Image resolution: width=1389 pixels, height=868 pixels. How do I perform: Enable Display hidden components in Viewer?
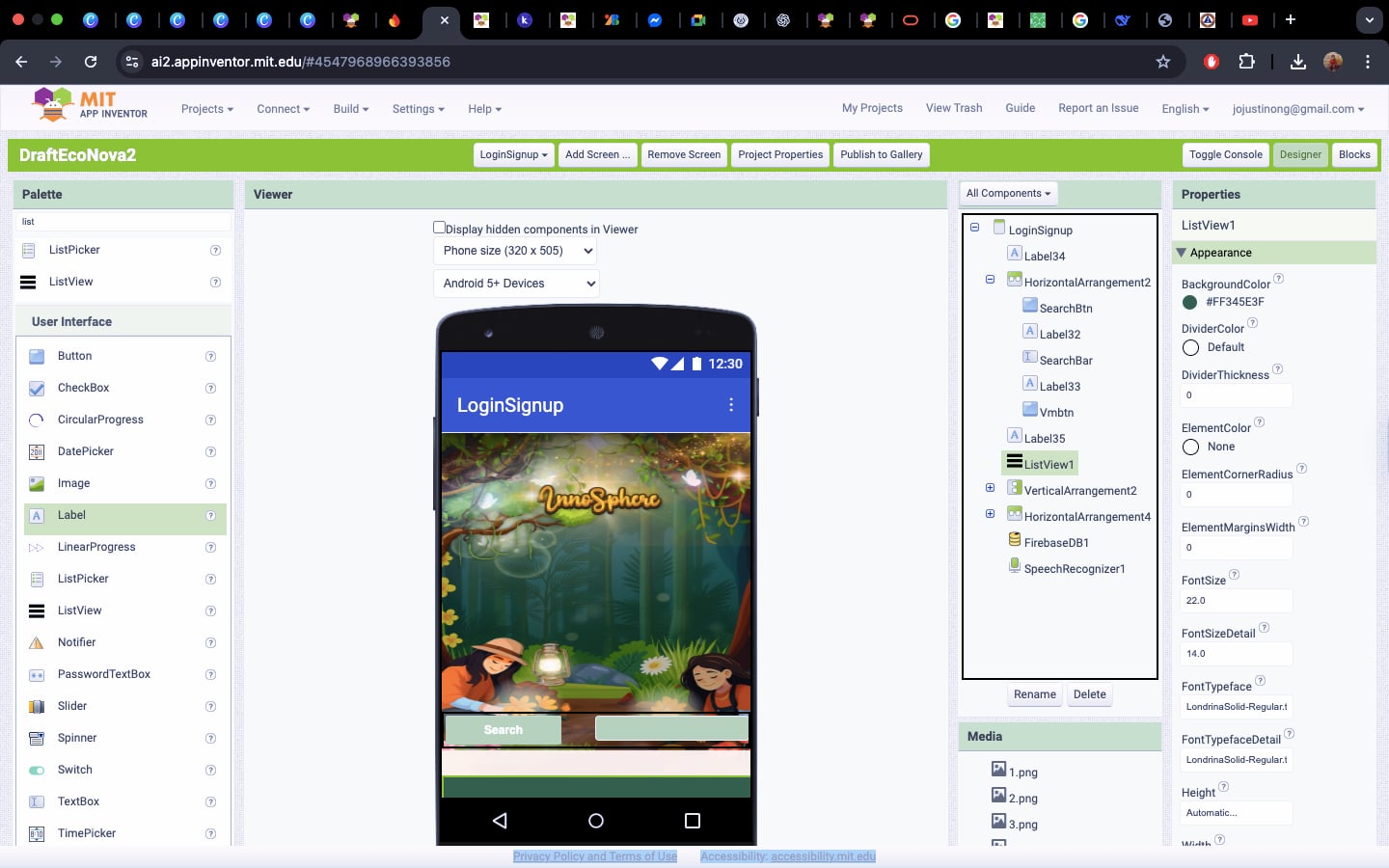point(439,228)
